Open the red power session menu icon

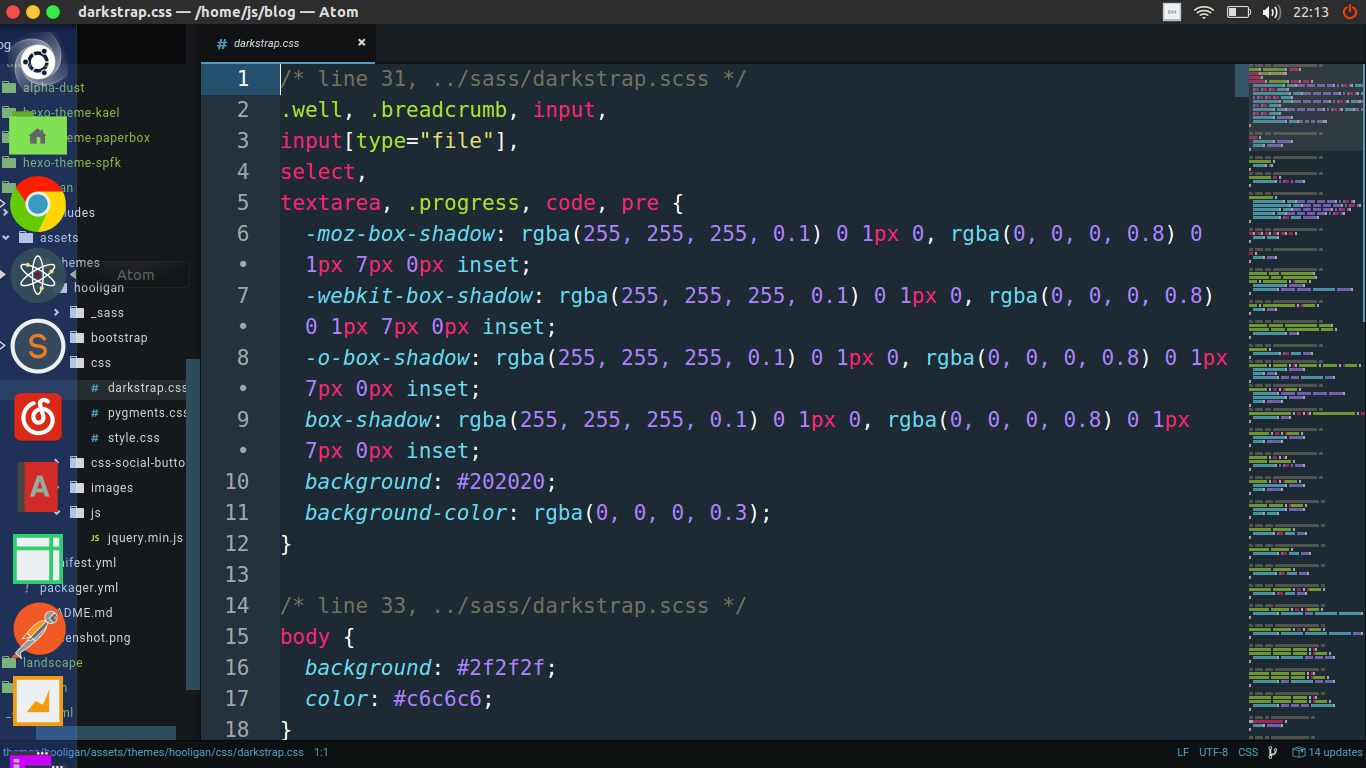pos(1350,12)
